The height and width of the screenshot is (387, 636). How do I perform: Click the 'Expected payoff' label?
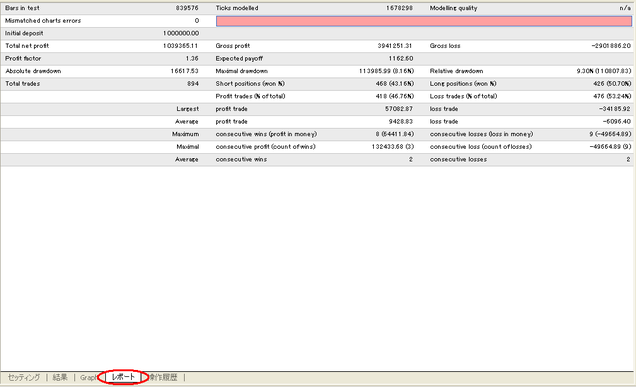[239, 58]
